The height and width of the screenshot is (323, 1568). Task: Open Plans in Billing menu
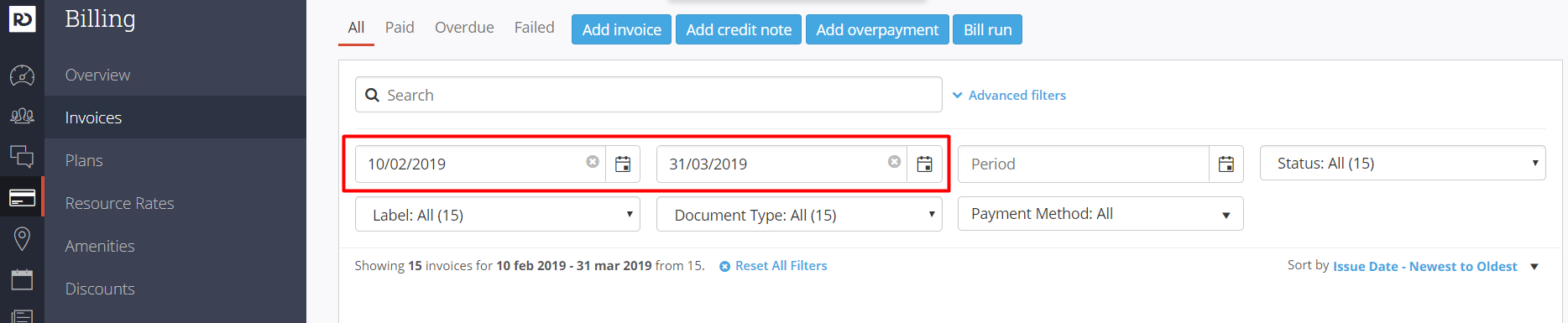pos(175,160)
